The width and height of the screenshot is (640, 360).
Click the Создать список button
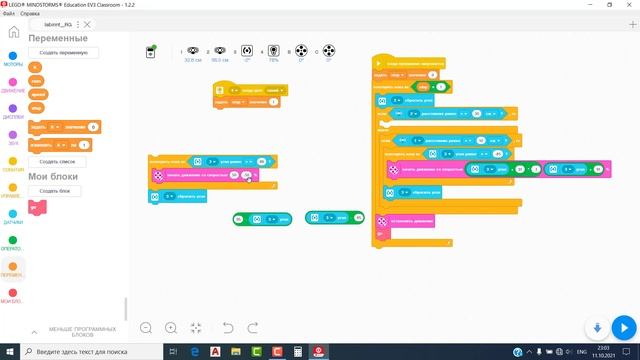click(57, 162)
